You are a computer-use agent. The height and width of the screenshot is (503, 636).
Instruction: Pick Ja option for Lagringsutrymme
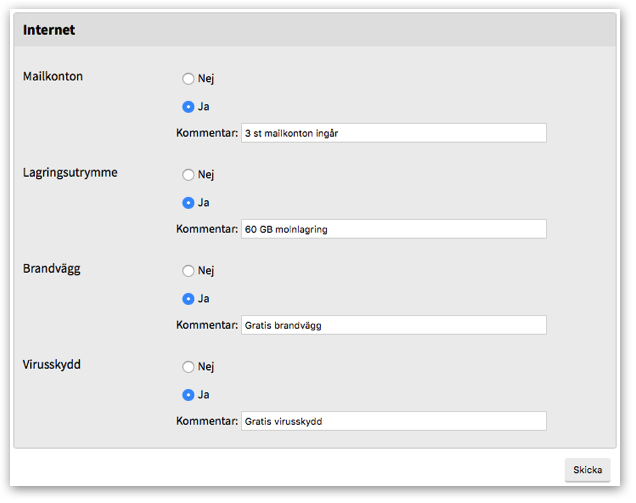188,203
